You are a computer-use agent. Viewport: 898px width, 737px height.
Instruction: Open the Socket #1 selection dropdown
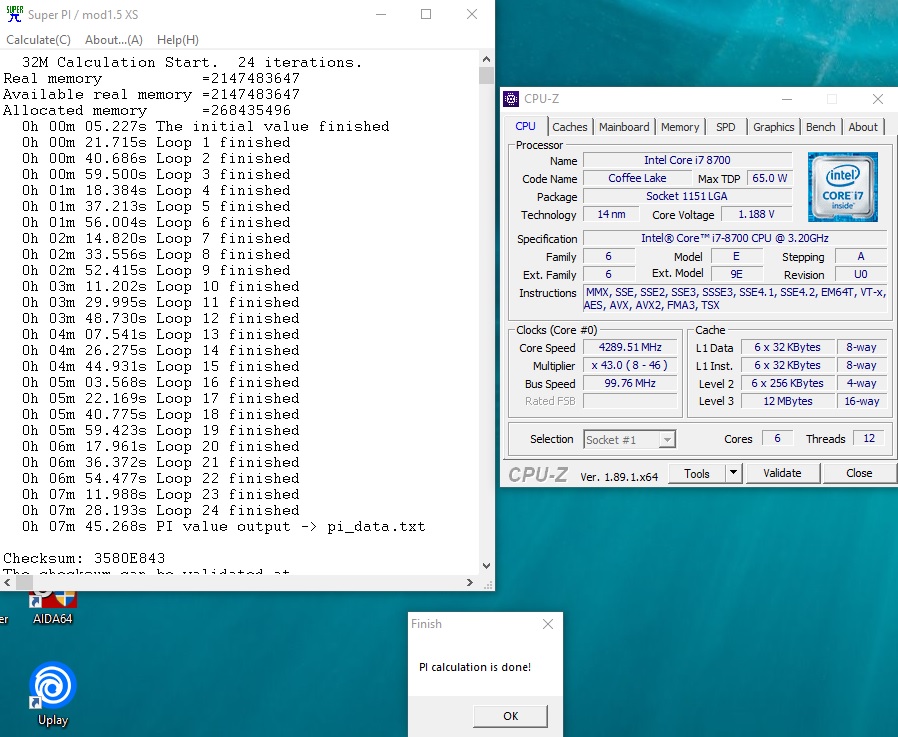[629, 439]
